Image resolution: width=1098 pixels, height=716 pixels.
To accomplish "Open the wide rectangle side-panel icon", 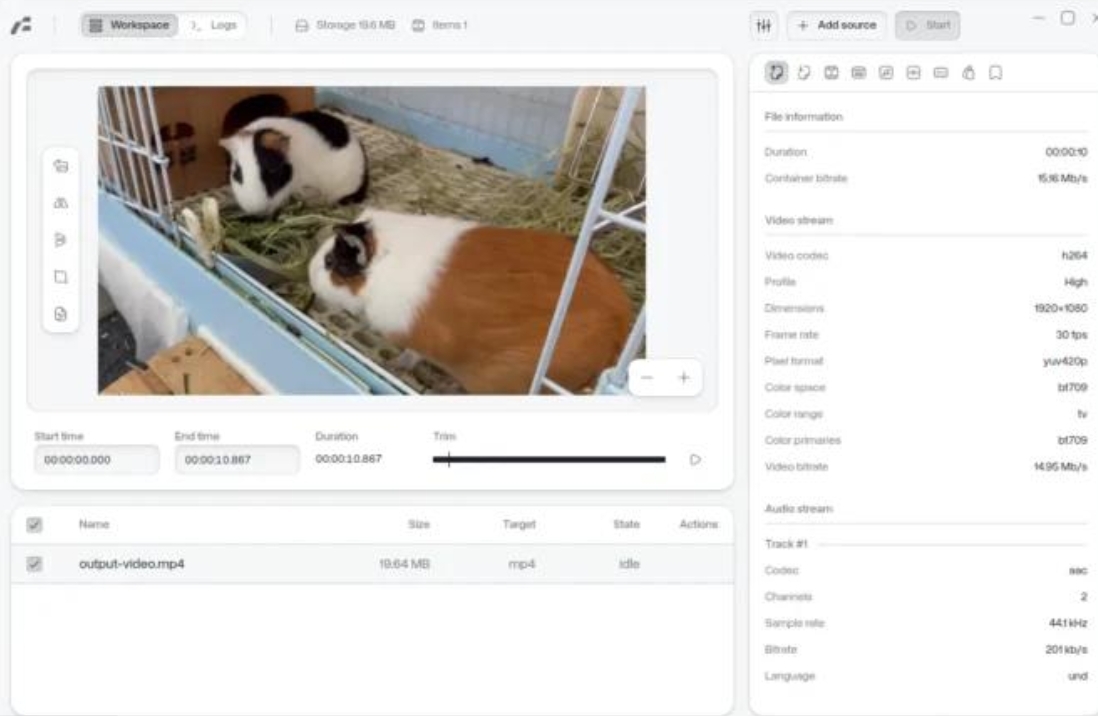I will [940, 72].
